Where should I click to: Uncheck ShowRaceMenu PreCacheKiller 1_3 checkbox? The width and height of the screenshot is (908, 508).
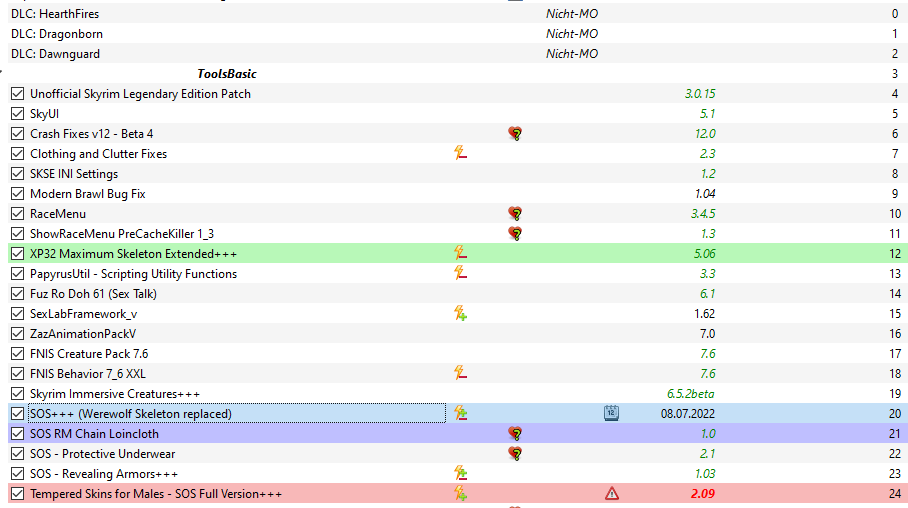coord(17,233)
